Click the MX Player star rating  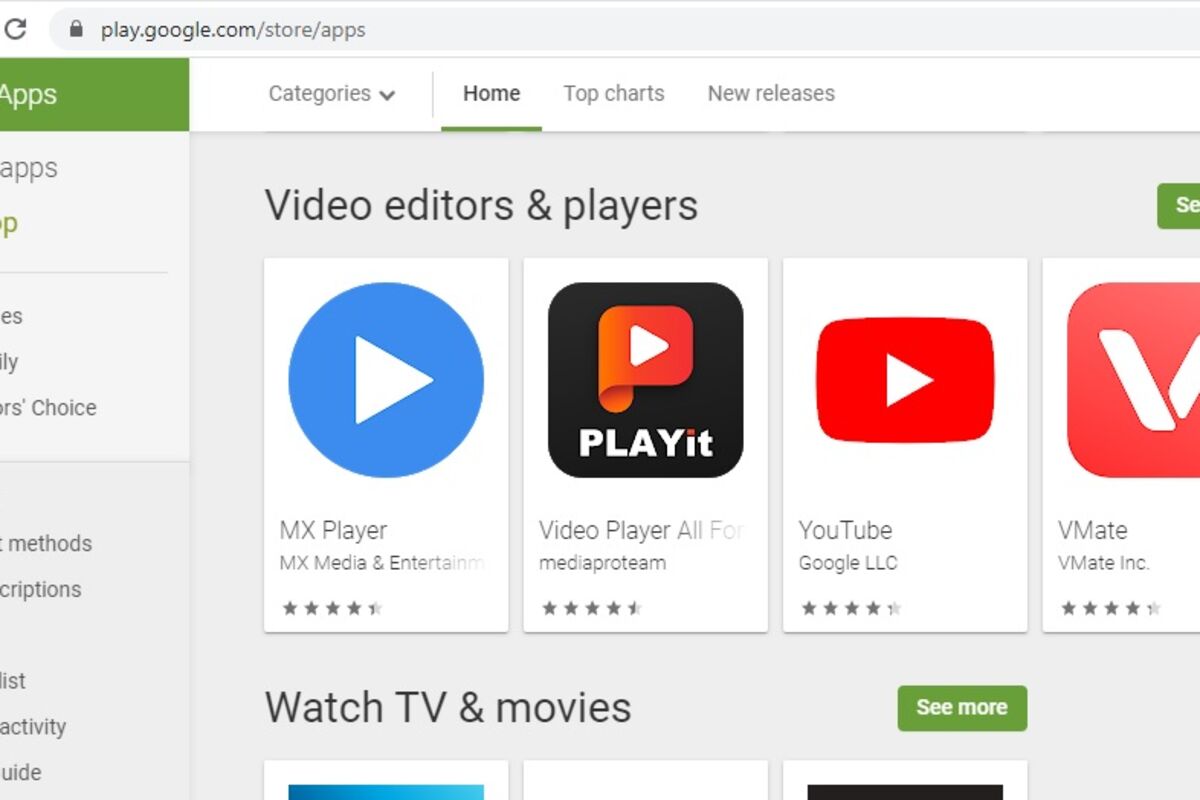pos(332,608)
